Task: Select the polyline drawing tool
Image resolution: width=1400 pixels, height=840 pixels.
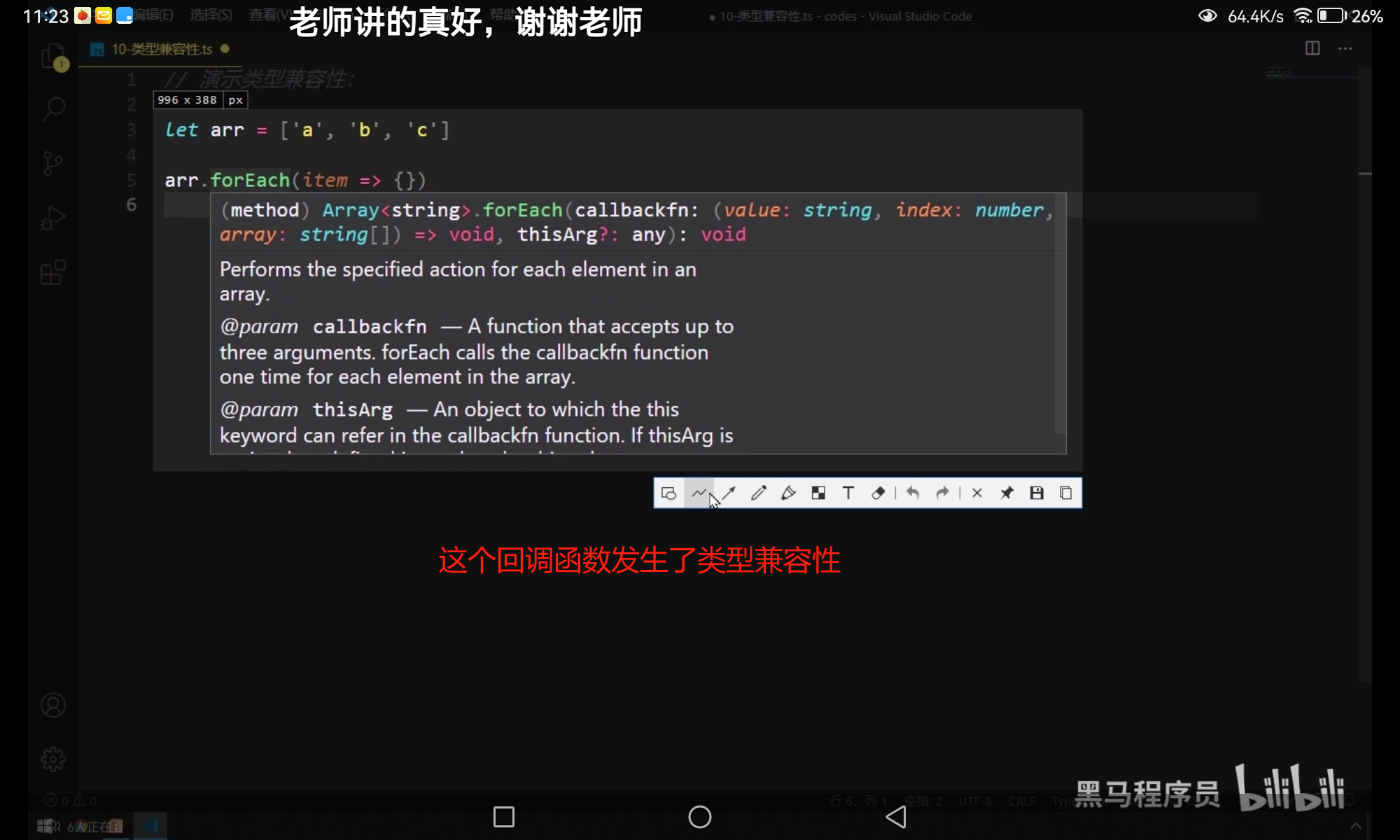Action: click(x=699, y=493)
